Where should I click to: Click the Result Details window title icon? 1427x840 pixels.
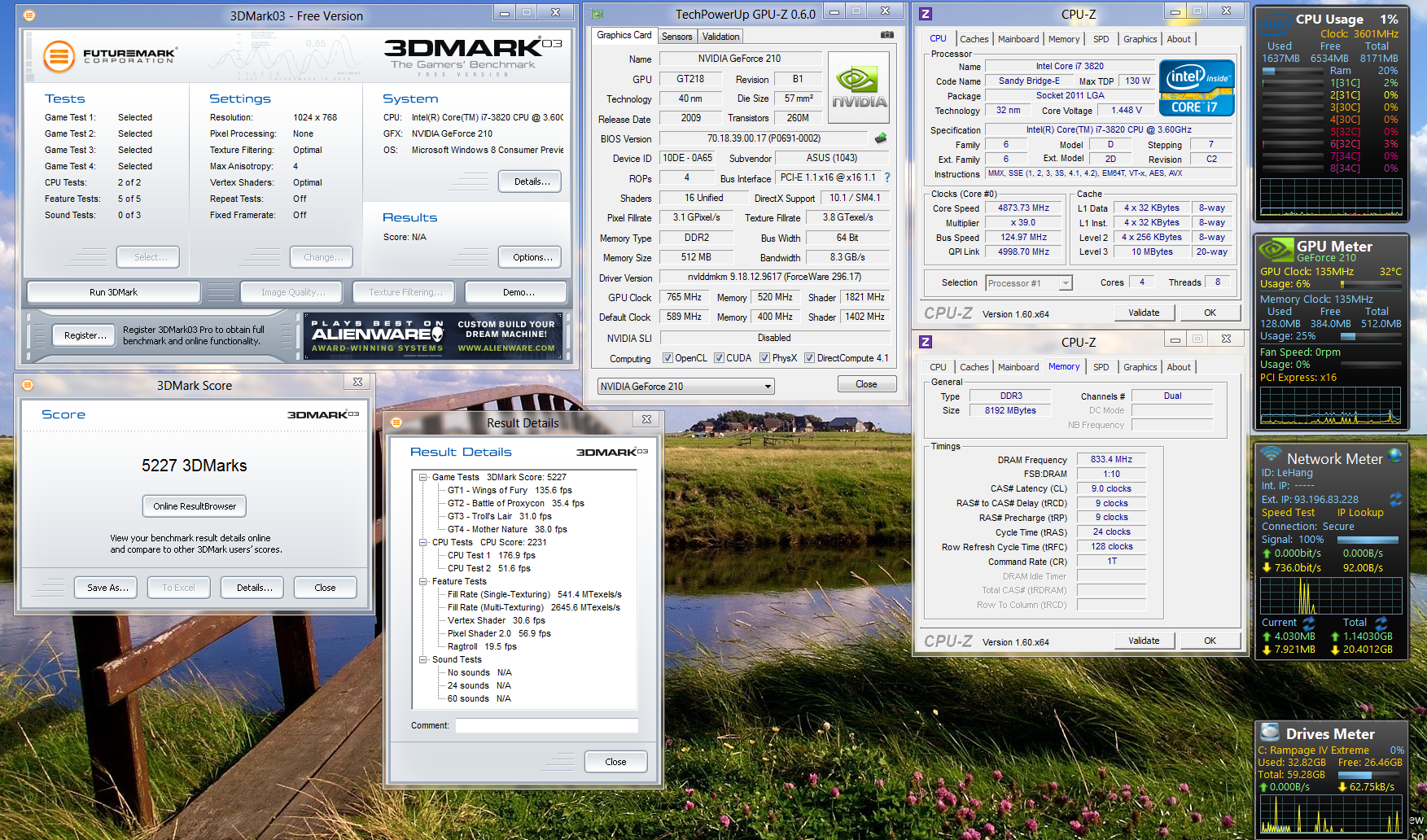pos(396,422)
